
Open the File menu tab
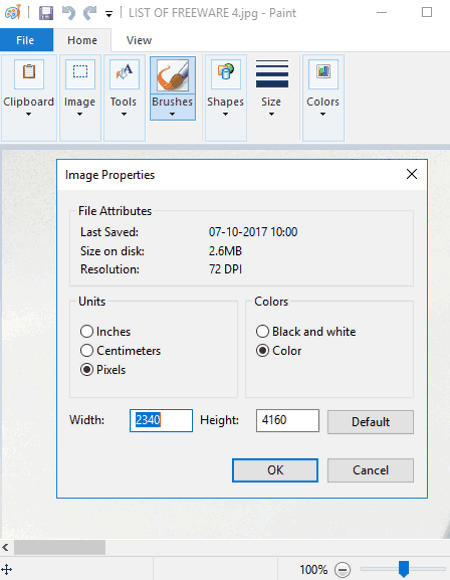[x=26, y=40]
